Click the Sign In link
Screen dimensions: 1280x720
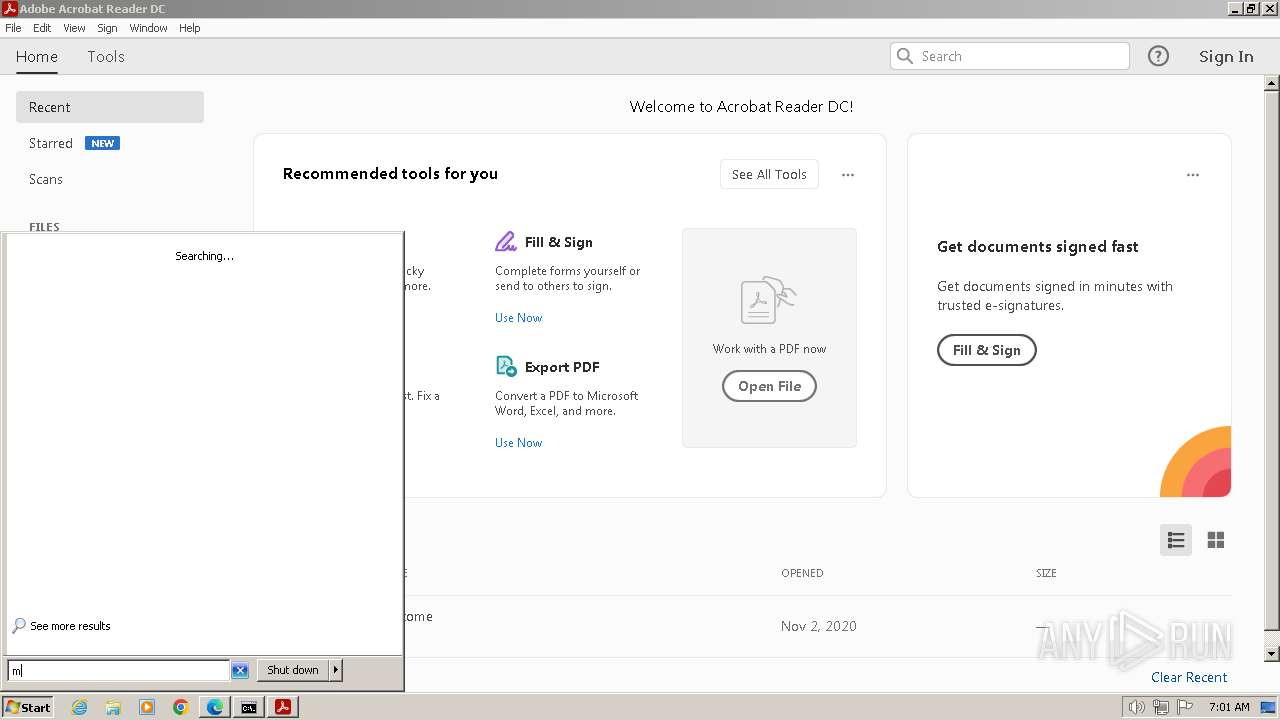[1226, 56]
